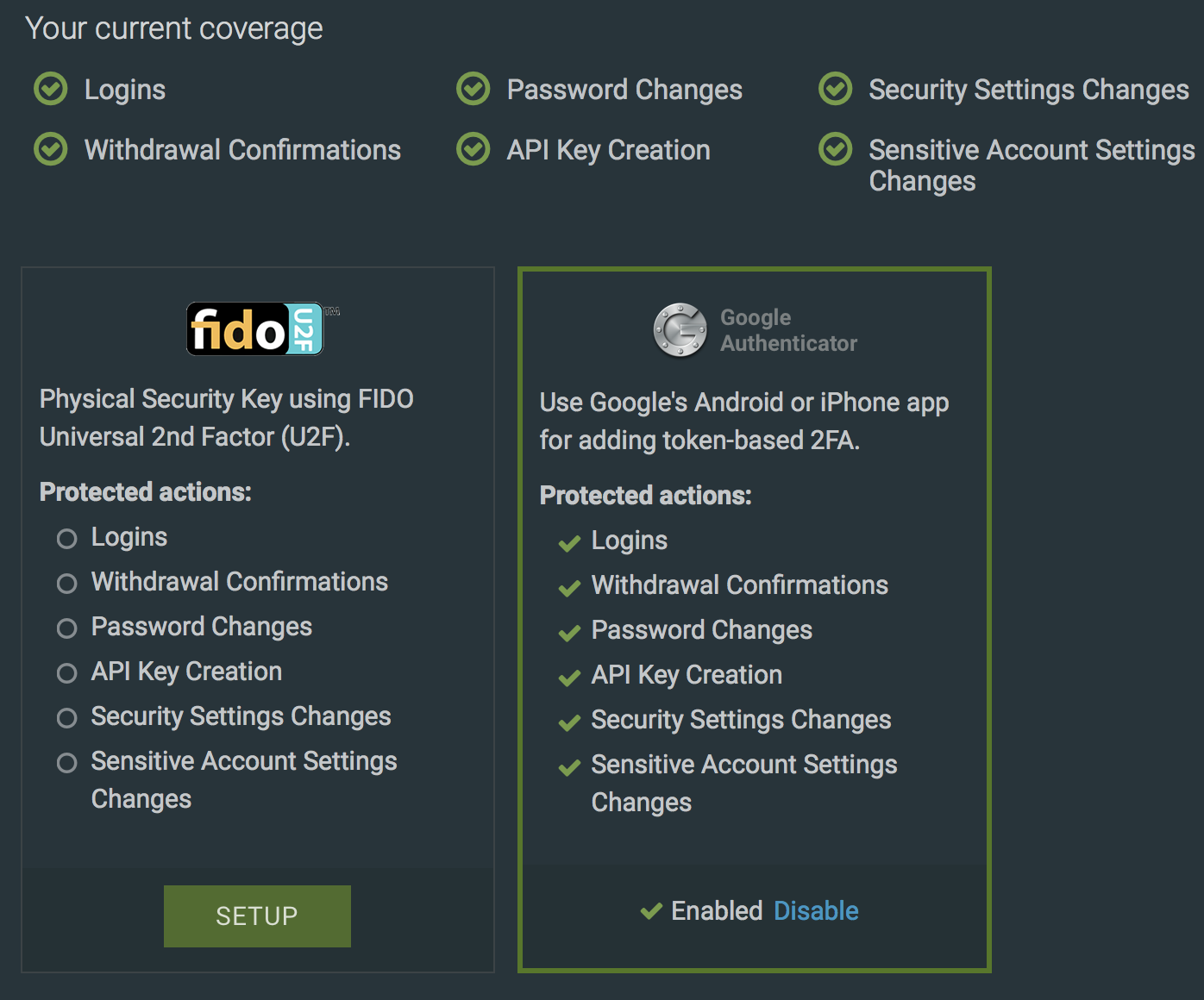
Task: Click check icon next to Password Changes coverage
Action: coord(473,89)
